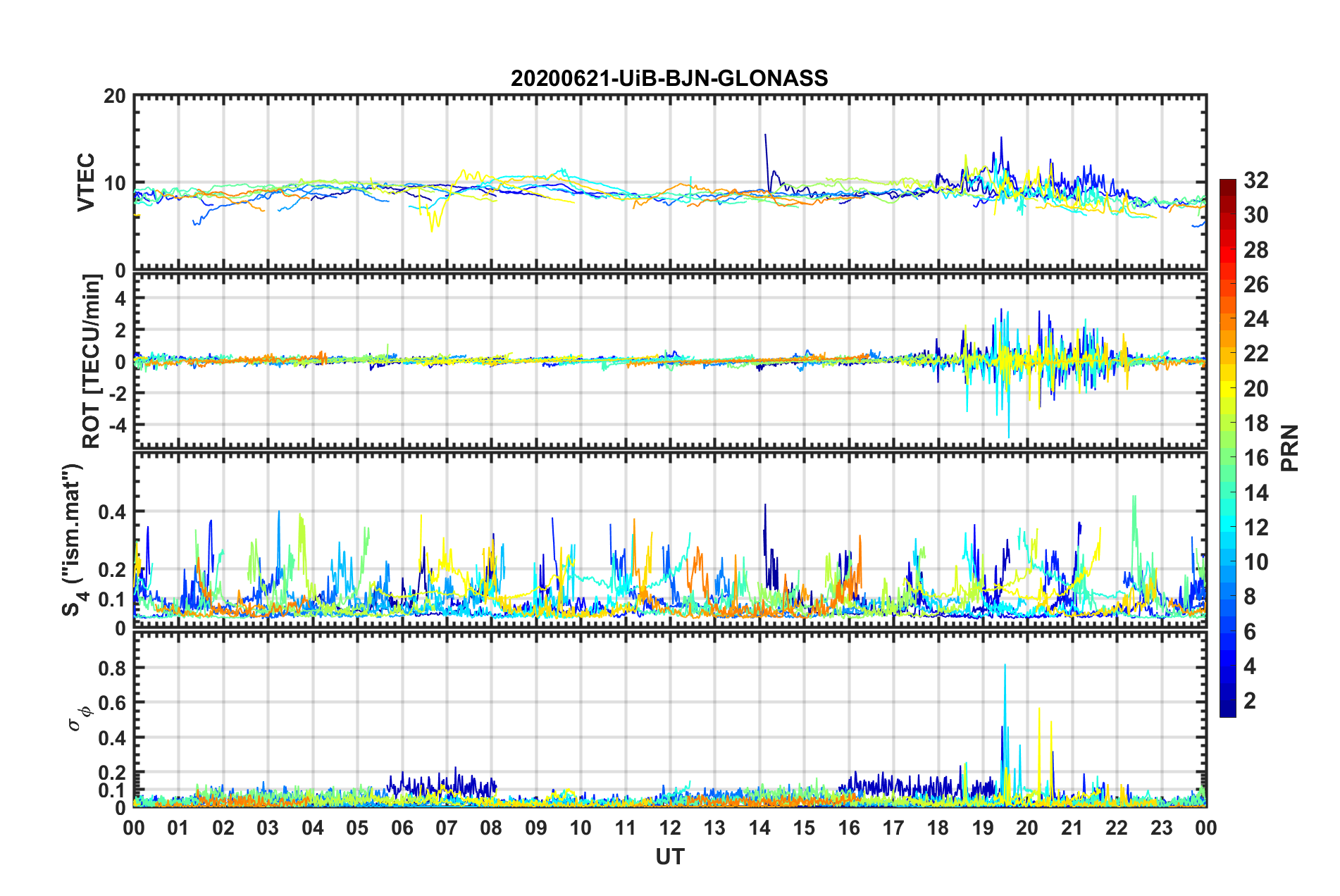Image resolution: width=1340 pixels, height=896 pixels.
Task: Click the sigma-phi y-axis label
Action: pos(80,718)
